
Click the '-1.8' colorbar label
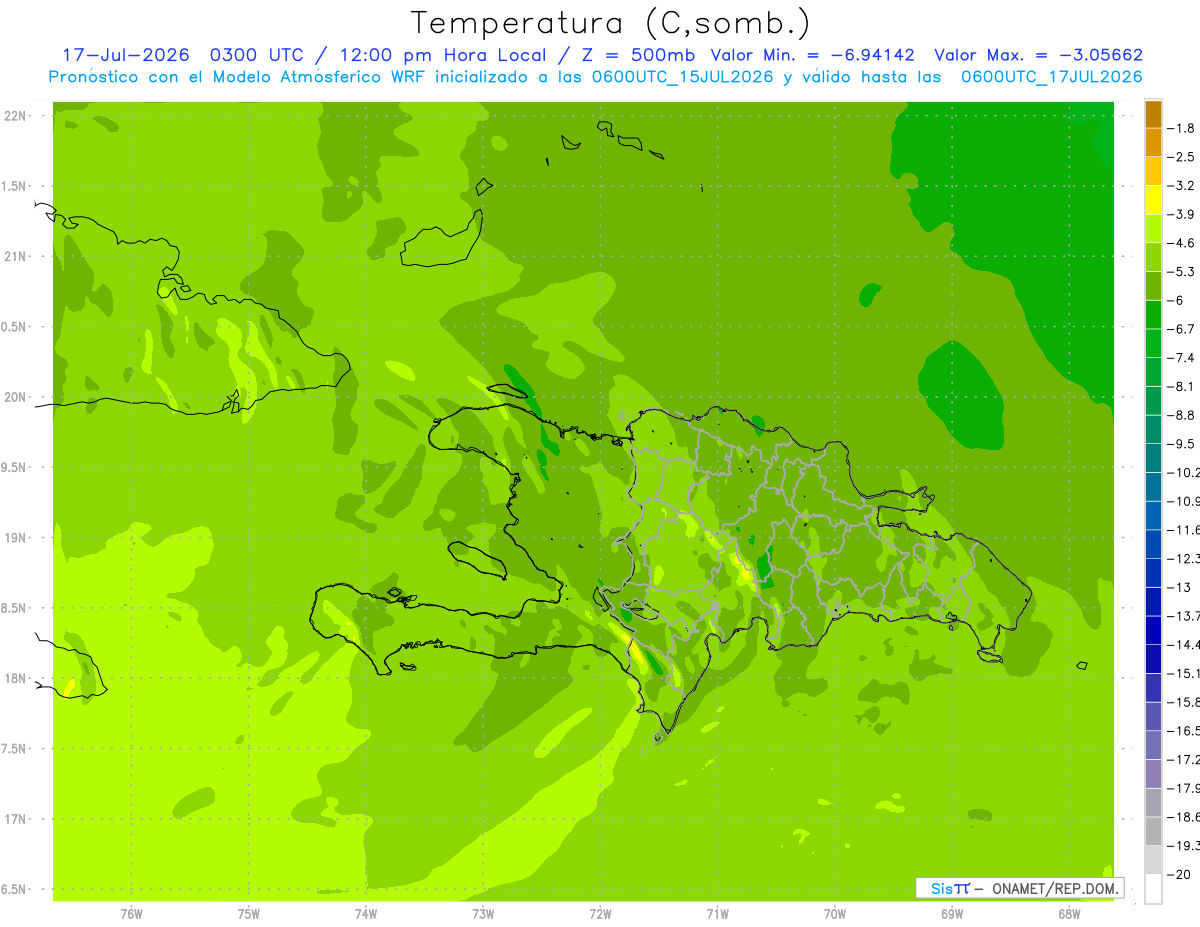pos(1181,128)
